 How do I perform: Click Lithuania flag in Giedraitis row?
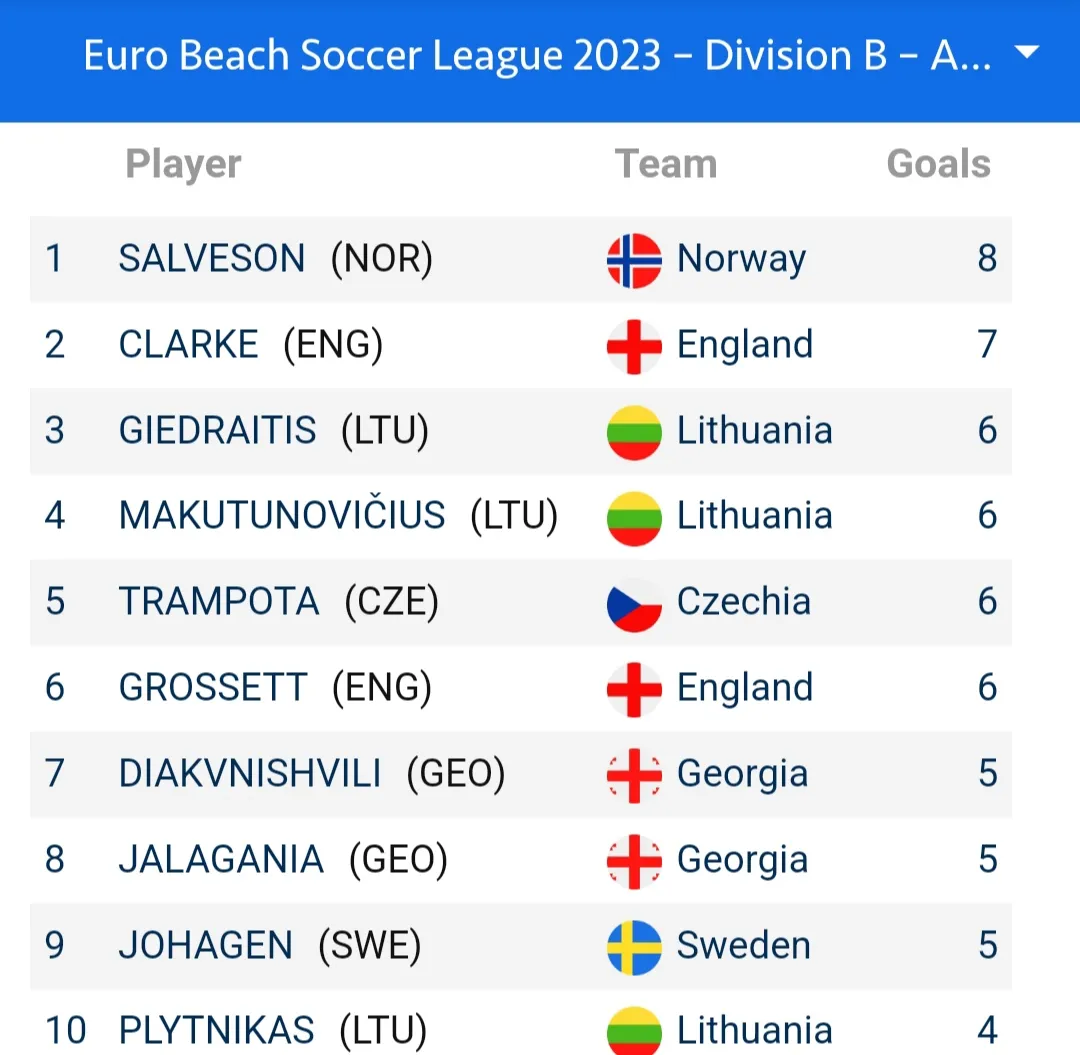(634, 432)
